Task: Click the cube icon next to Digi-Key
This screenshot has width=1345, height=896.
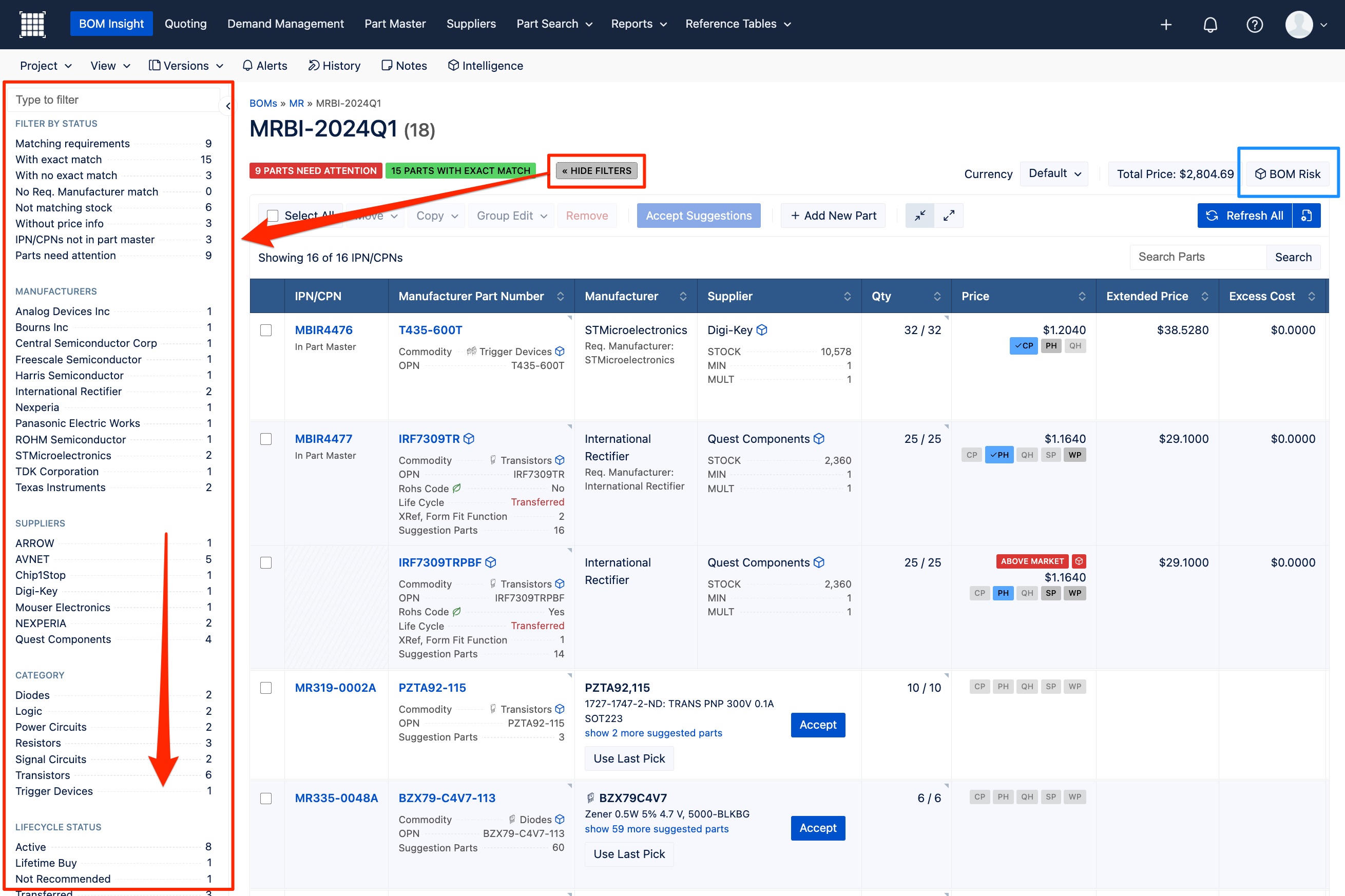Action: coord(761,330)
